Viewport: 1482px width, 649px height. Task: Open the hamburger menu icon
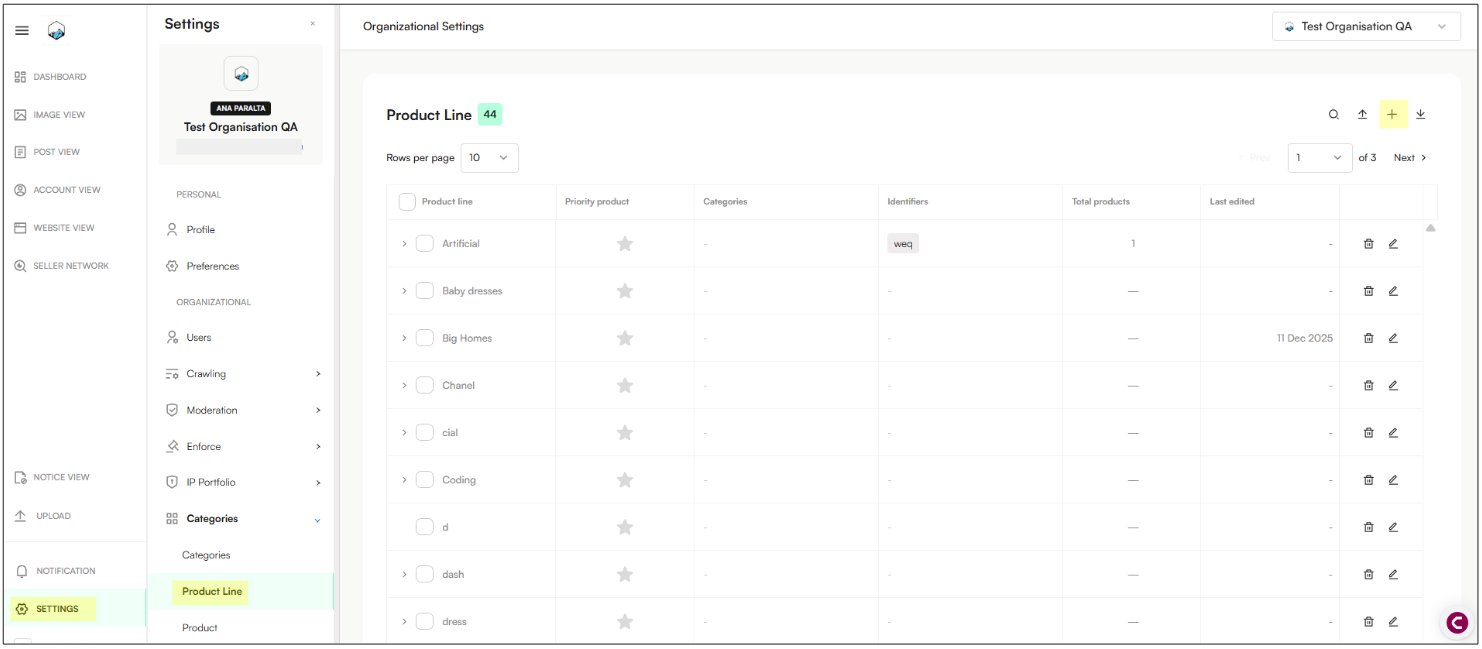pyautogui.click(x=22, y=31)
